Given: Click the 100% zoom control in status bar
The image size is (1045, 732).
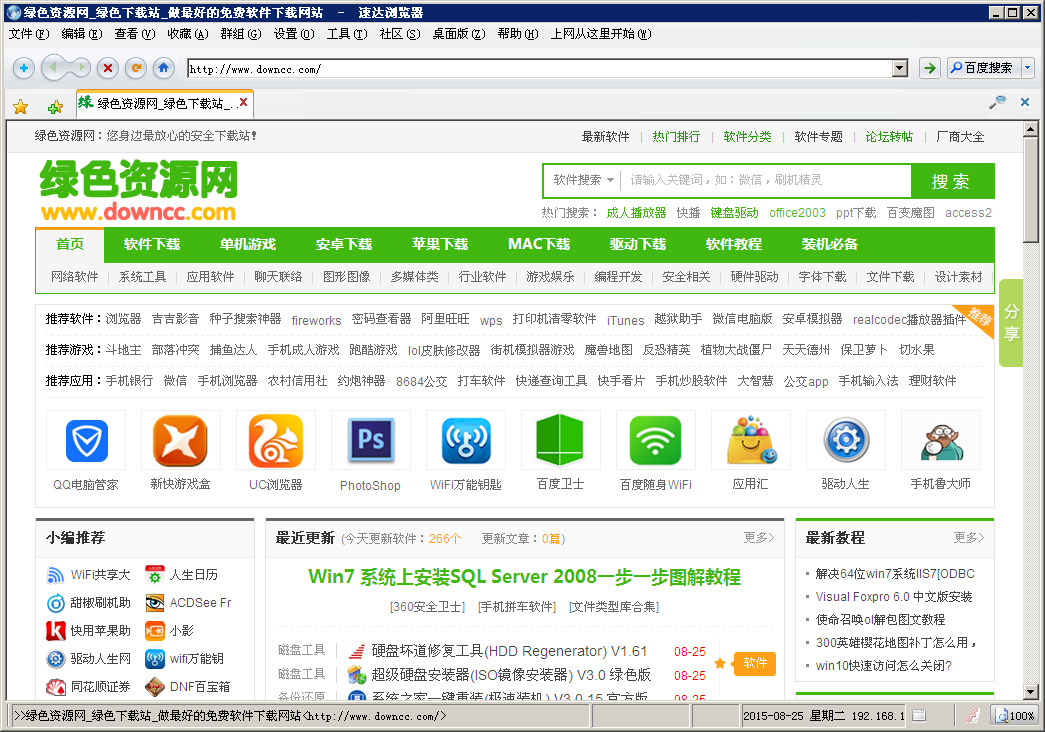Looking at the screenshot, I should tap(1014, 715).
